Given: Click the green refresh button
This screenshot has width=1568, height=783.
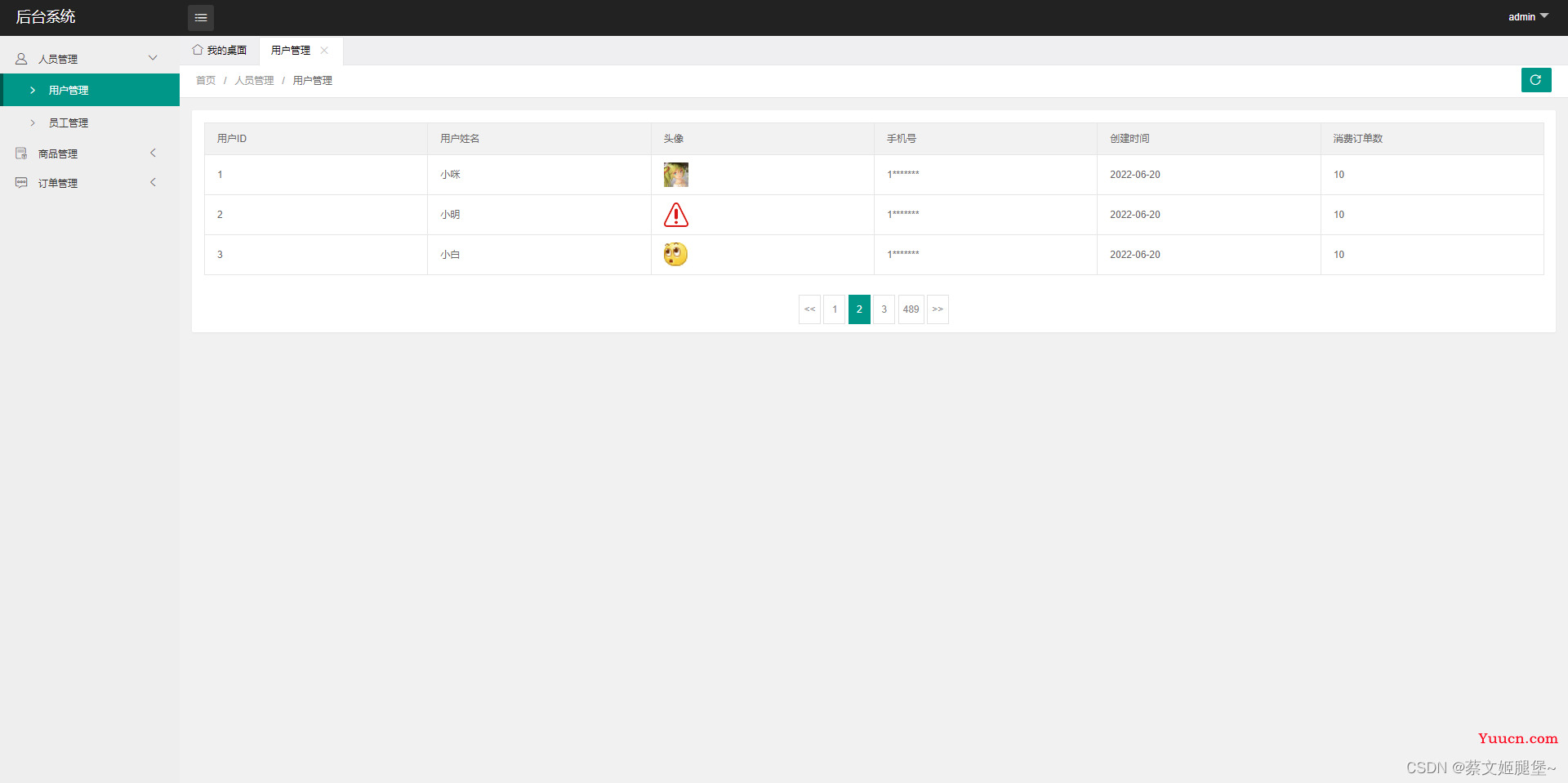Looking at the screenshot, I should tap(1535, 80).
